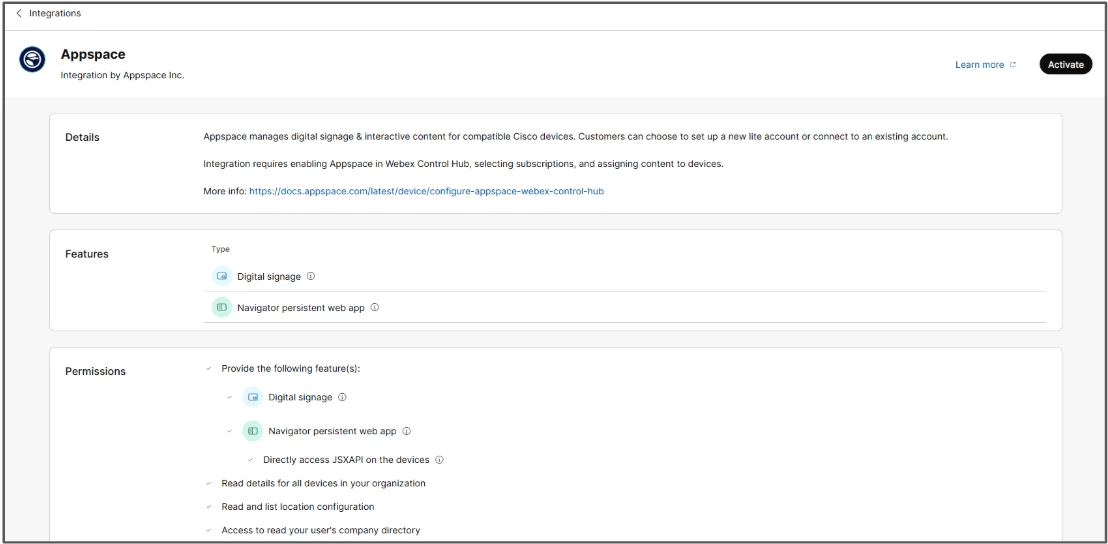Image resolution: width=1108 pixels, height=544 pixels.
Task: Show info for Navigator web app under Permissions
Action: coord(406,431)
